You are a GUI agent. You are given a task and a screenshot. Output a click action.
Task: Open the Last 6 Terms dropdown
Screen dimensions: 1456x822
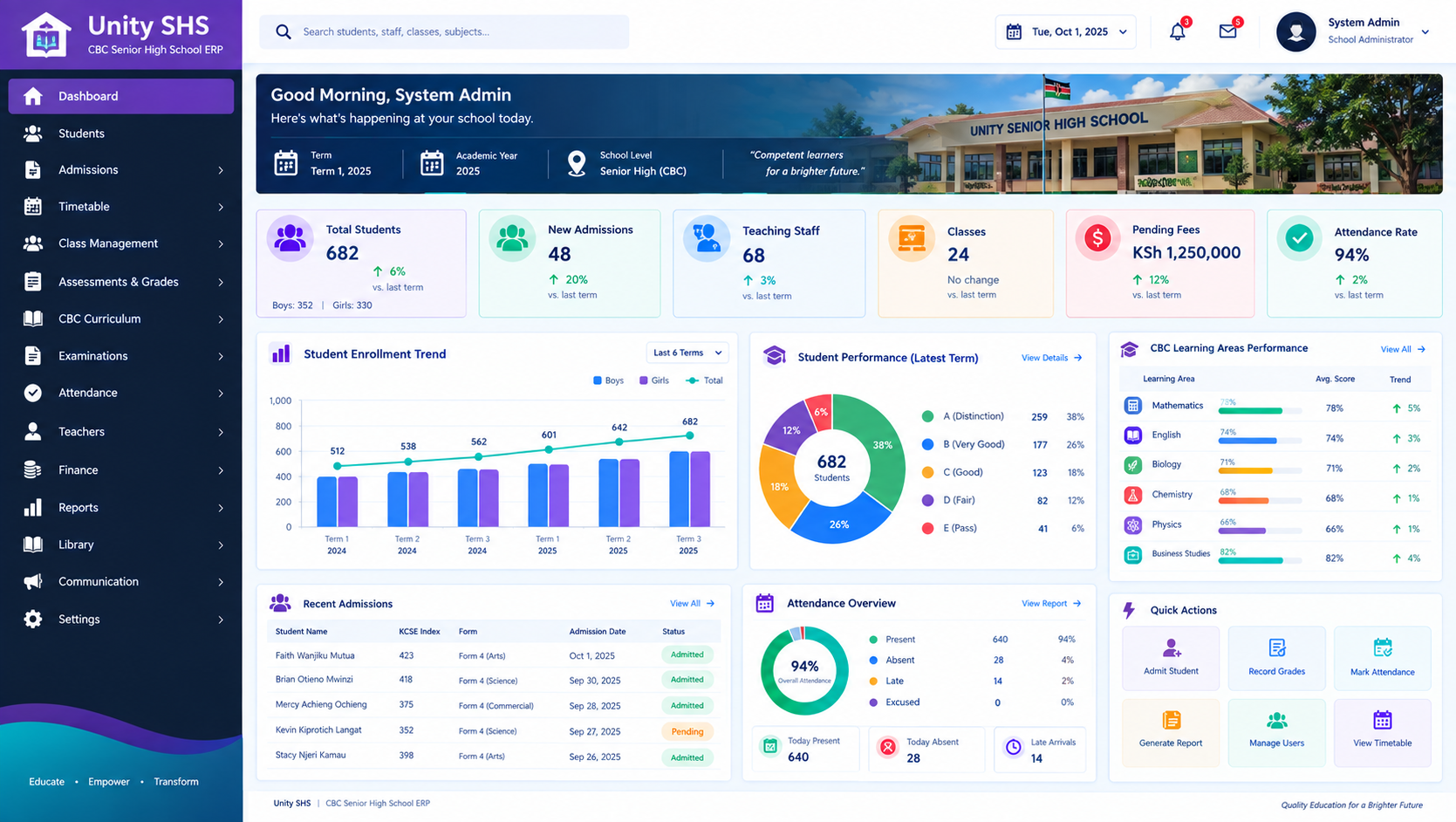[687, 353]
